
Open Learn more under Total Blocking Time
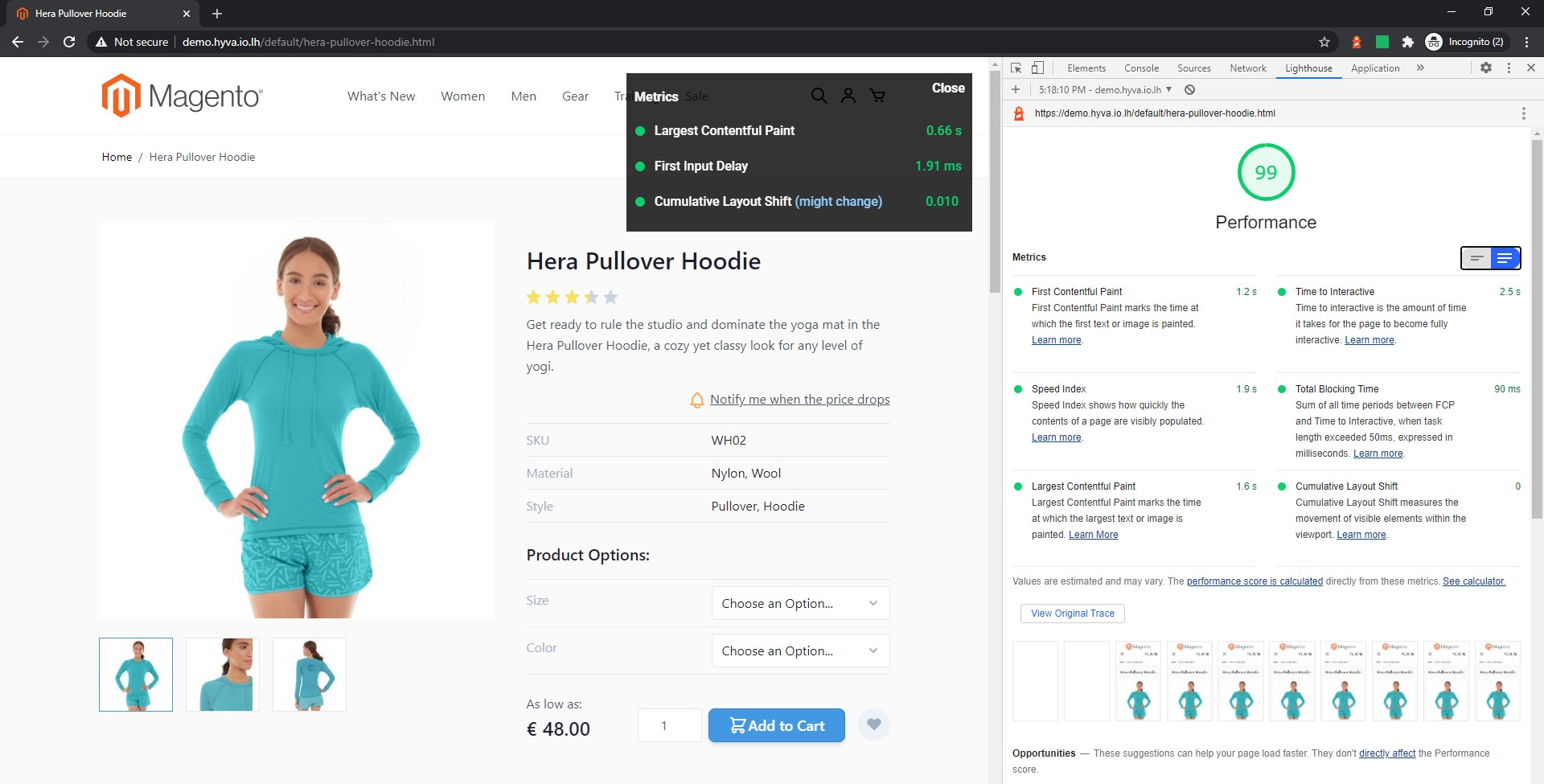[x=1378, y=454]
